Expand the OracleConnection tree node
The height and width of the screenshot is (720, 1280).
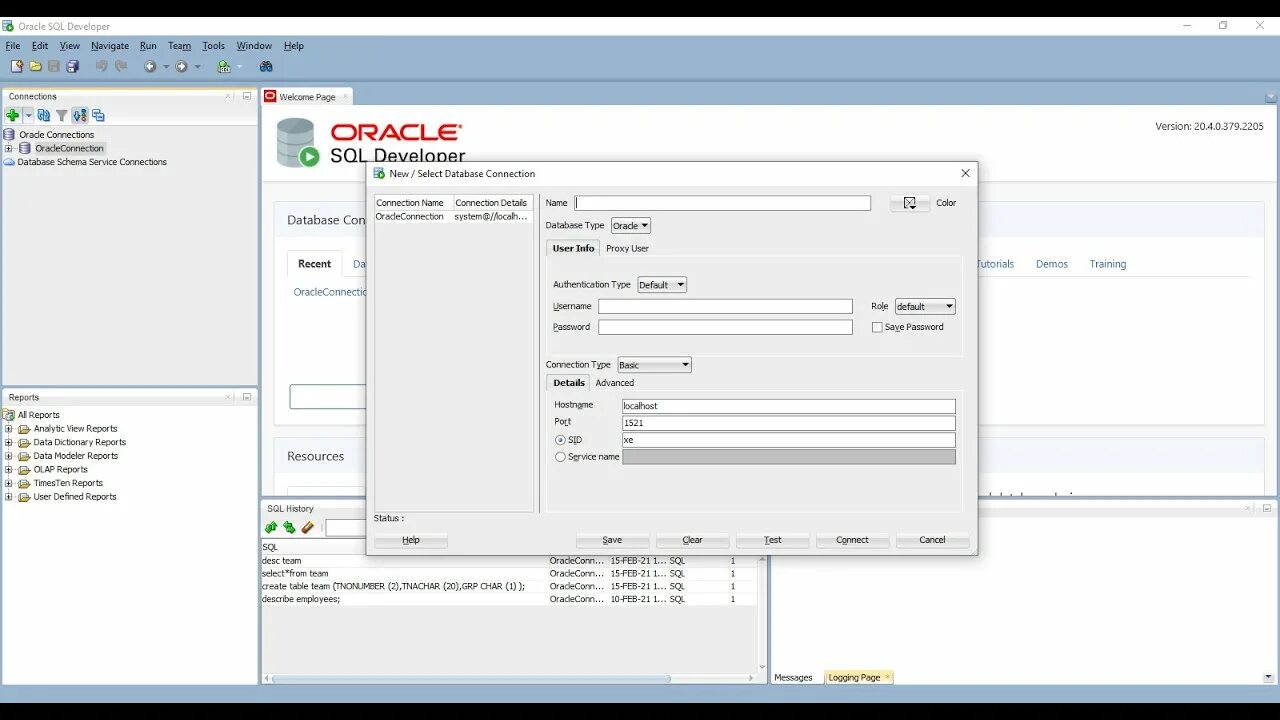pos(9,148)
